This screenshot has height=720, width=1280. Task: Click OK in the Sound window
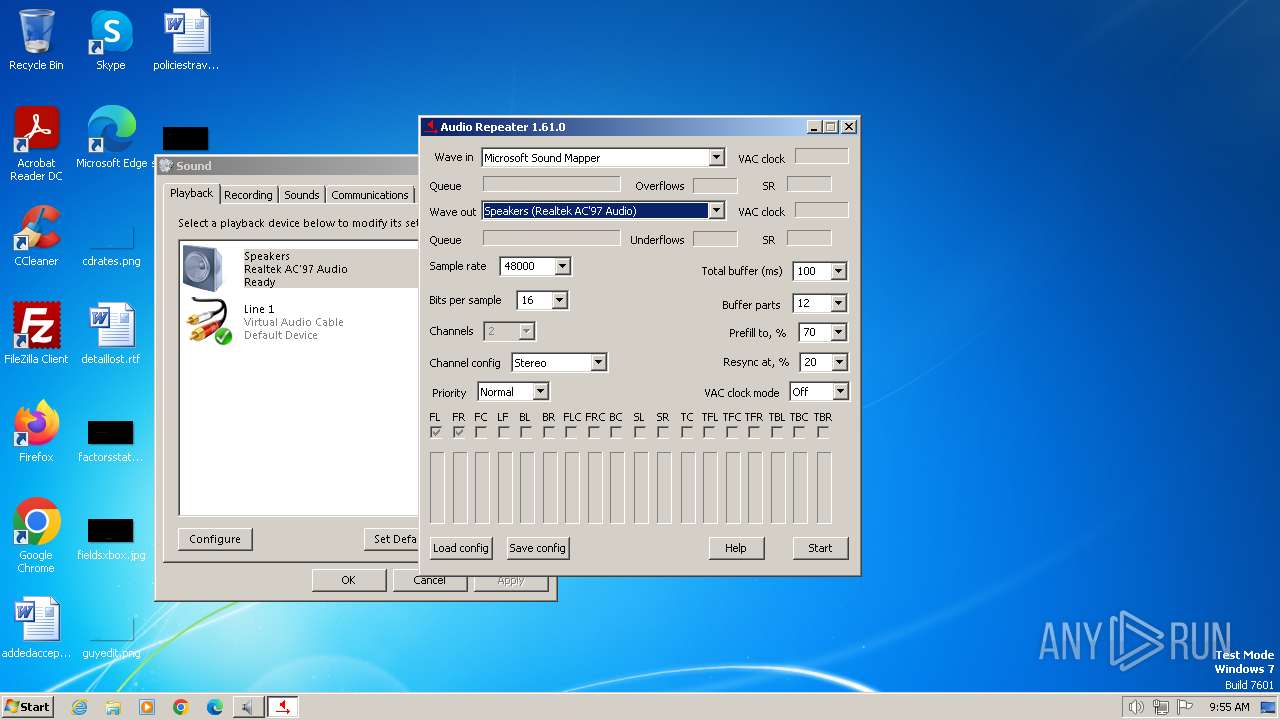click(x=348, y=580)
